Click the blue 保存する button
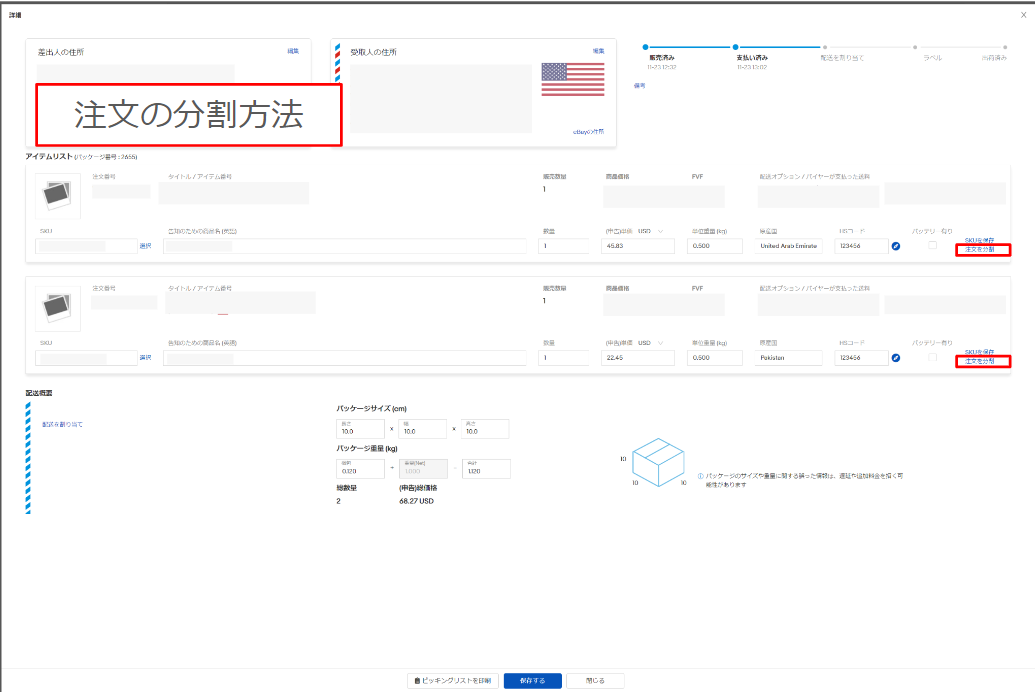 pos(532,681)
